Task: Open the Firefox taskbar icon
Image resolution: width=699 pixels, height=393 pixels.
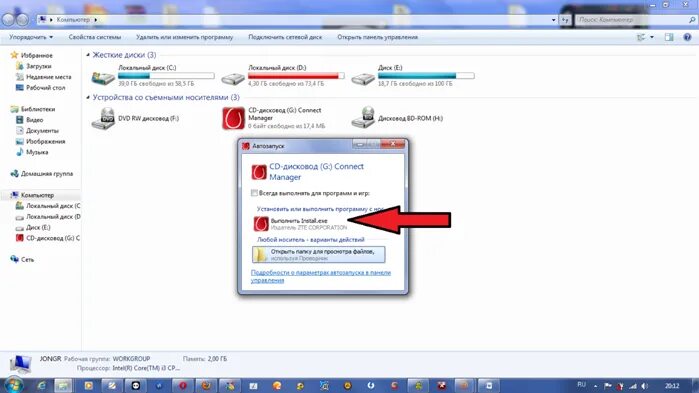Action: 206,385
